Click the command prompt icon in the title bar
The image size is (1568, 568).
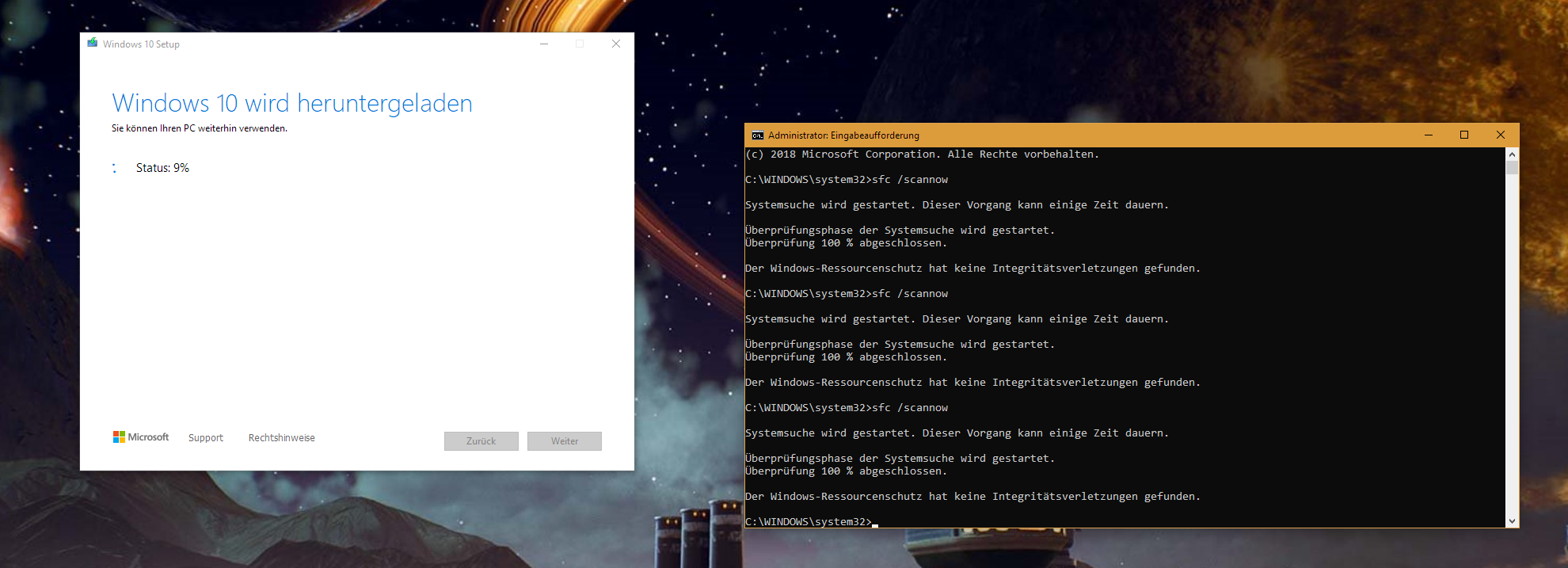(x=758, y=135)
